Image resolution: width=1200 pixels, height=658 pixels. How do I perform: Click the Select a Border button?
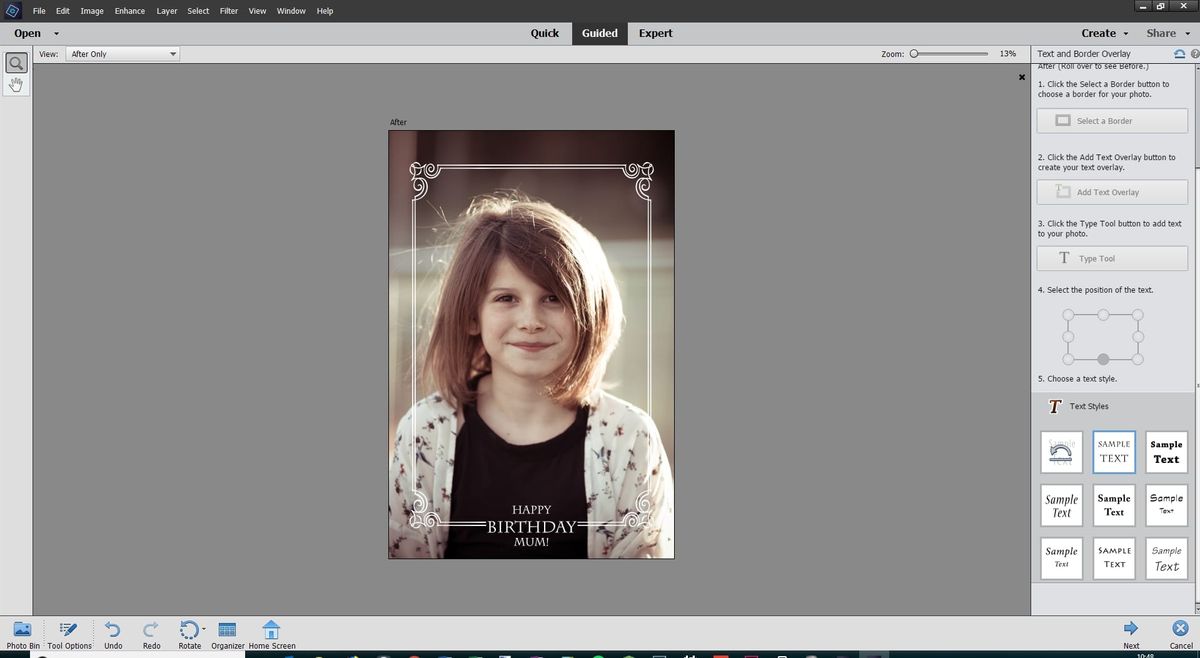[x=1111, y=119]
